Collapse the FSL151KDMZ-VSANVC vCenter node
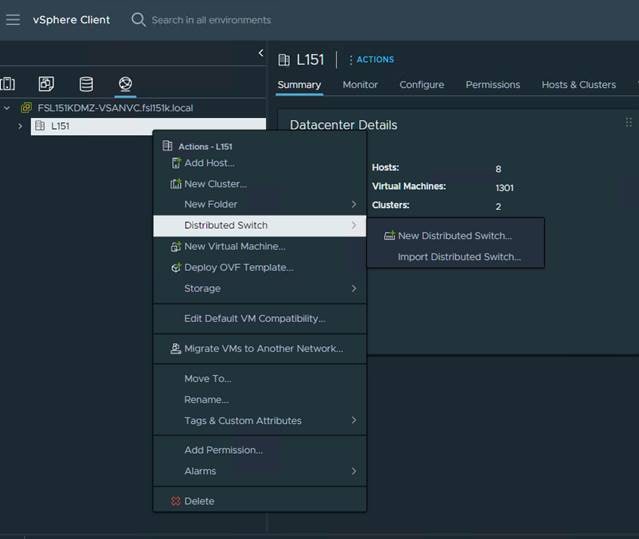This screenshot has height=539, width=639. 7,108
